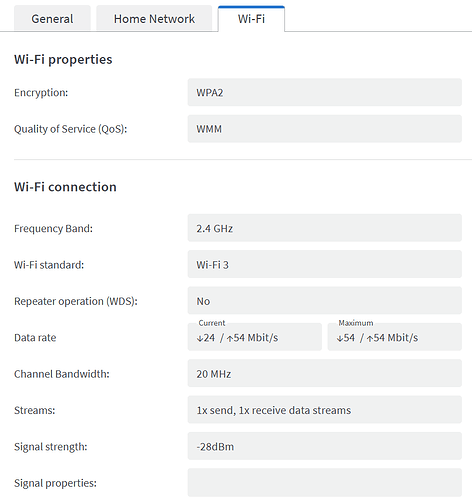The height and width of the screenshot is (499, 472).
Task: Click the up arrow in Current data rate
Action: [x=230, y=338]
